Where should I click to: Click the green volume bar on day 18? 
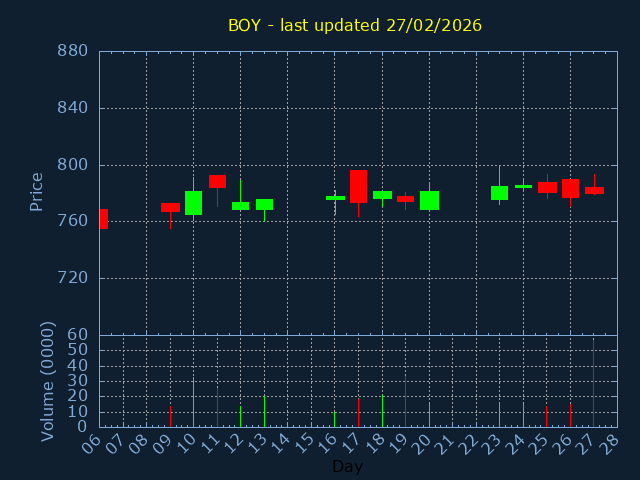tap(382, 411)
